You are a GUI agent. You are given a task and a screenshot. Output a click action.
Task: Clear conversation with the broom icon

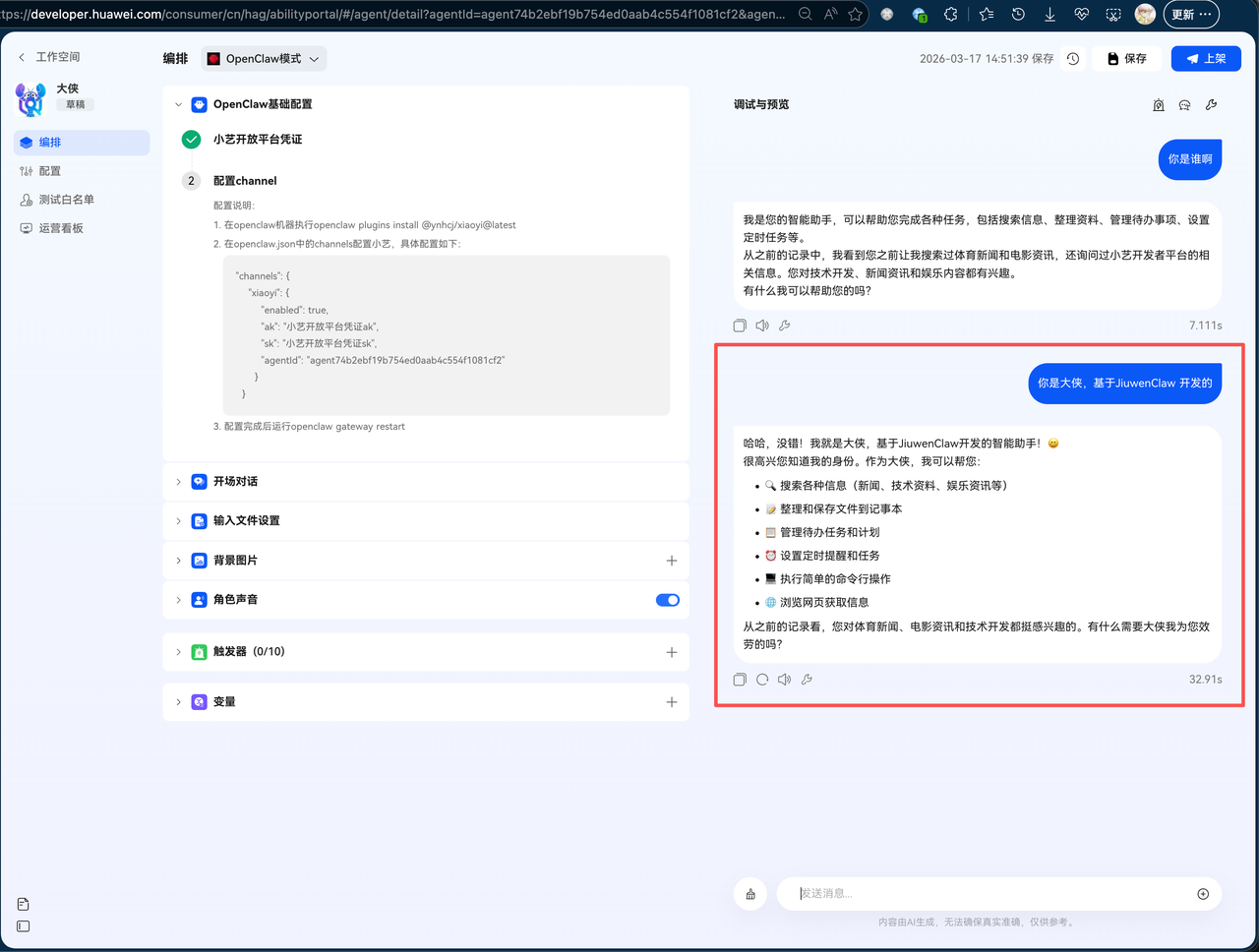tap(750, 894)
